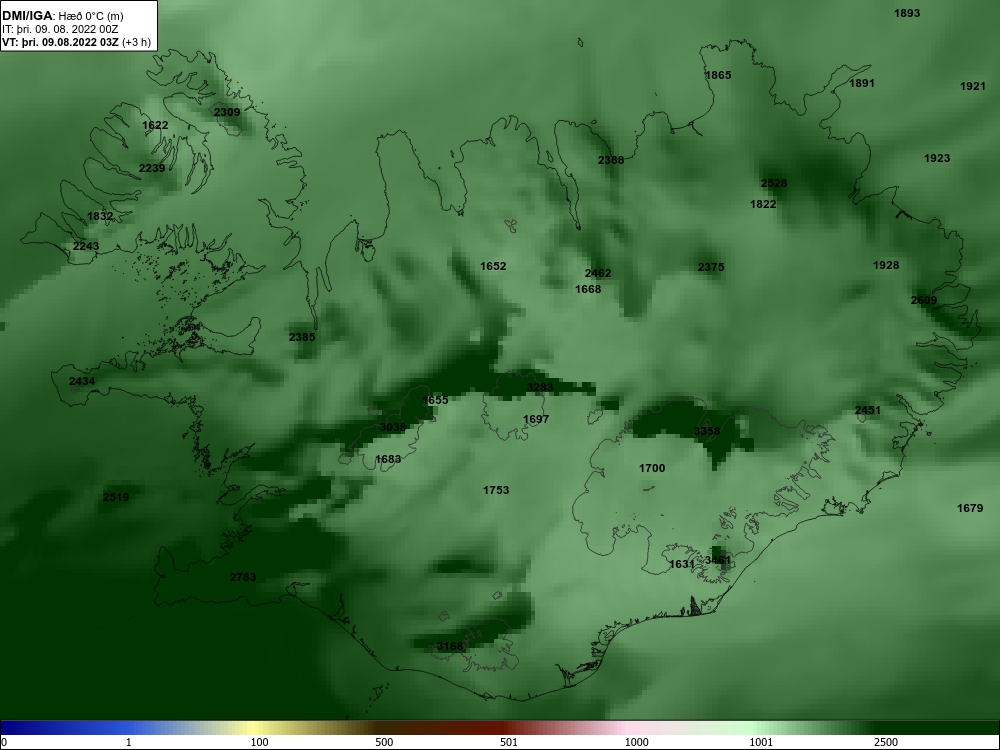Click the color scale label 1001
Viewport: 1000px width, 750px height.
click(761, 742)
